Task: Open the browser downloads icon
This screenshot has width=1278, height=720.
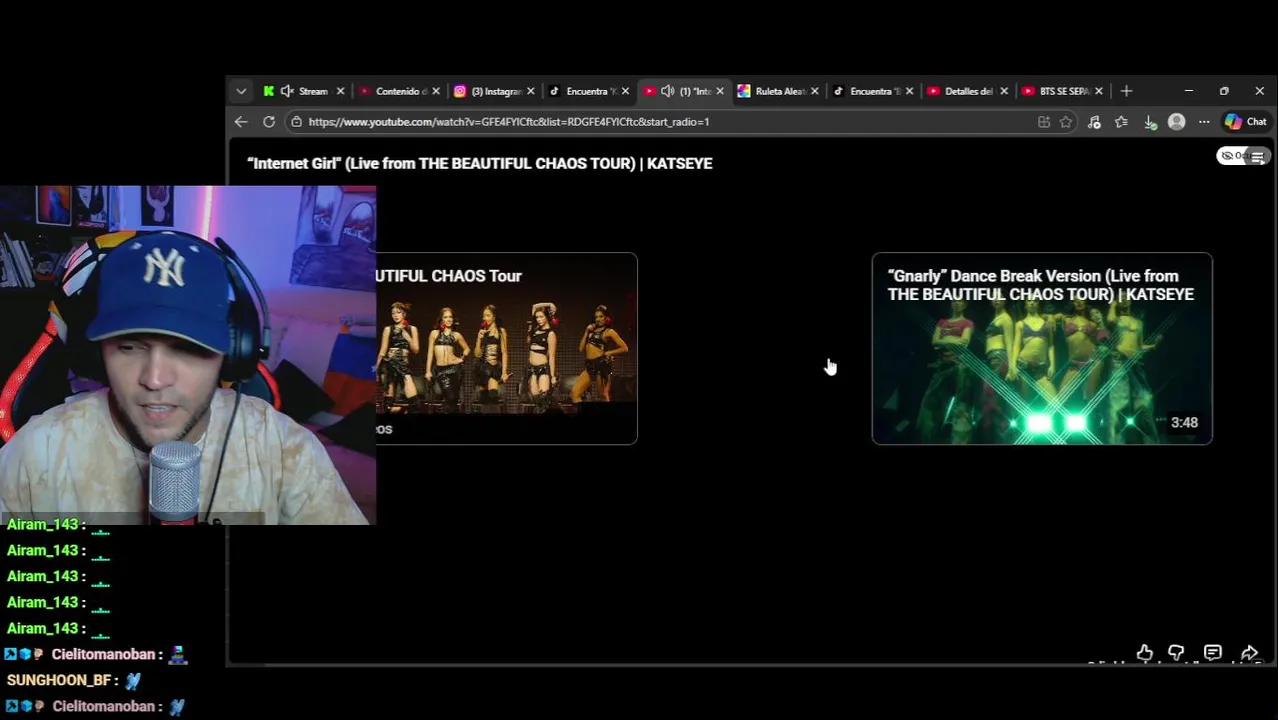Action: click(1150, 121)
